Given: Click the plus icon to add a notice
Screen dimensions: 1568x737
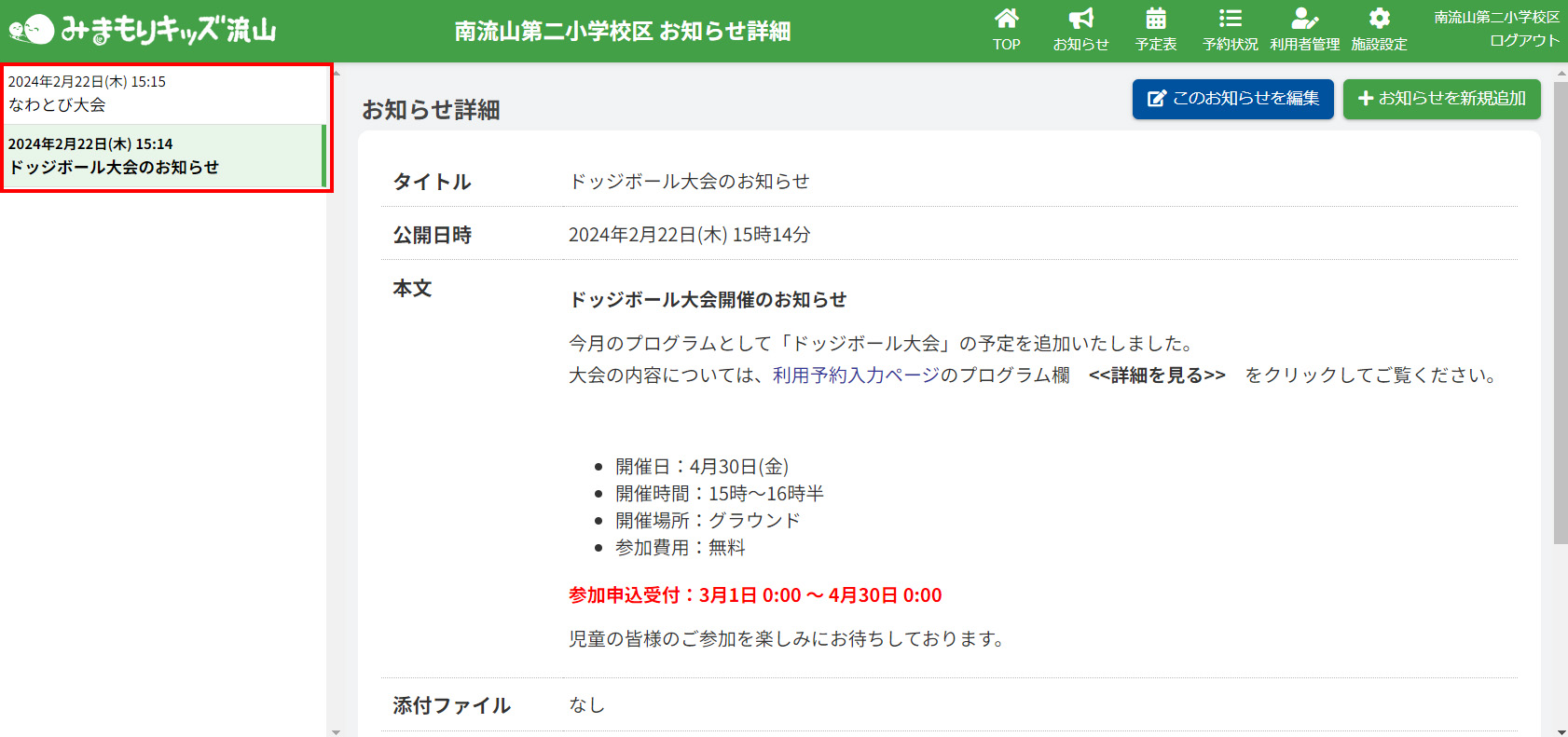Looking at the screenshot, I should [x=1366, y=99].
